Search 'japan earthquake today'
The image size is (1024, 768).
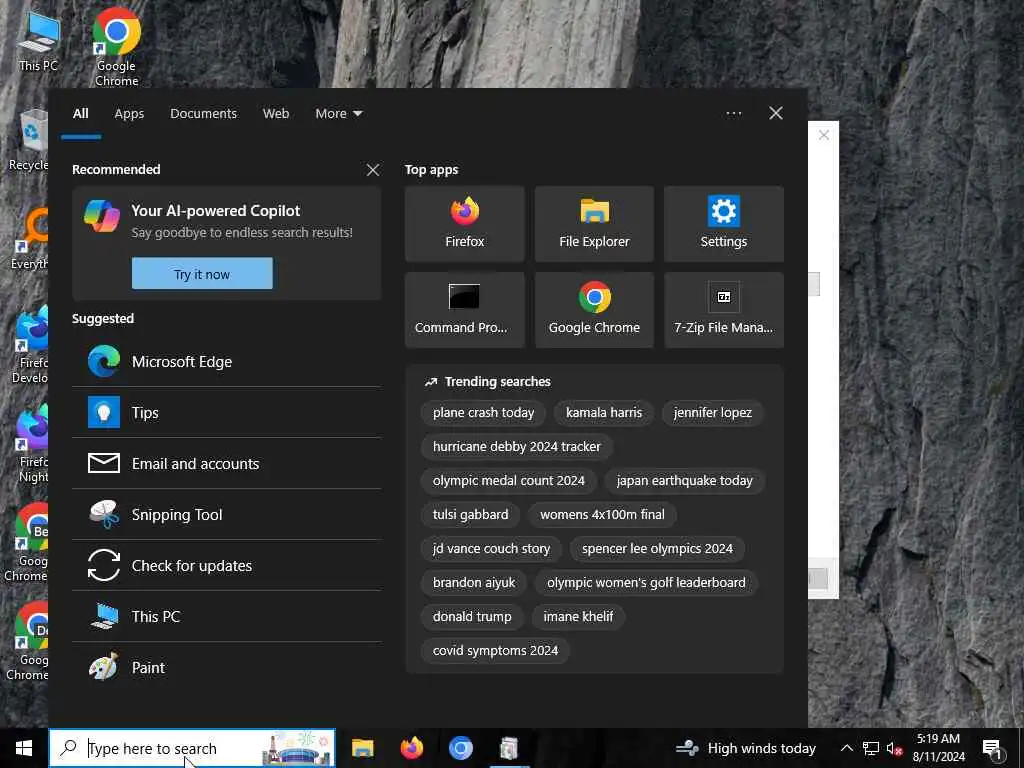coord(684,481)
